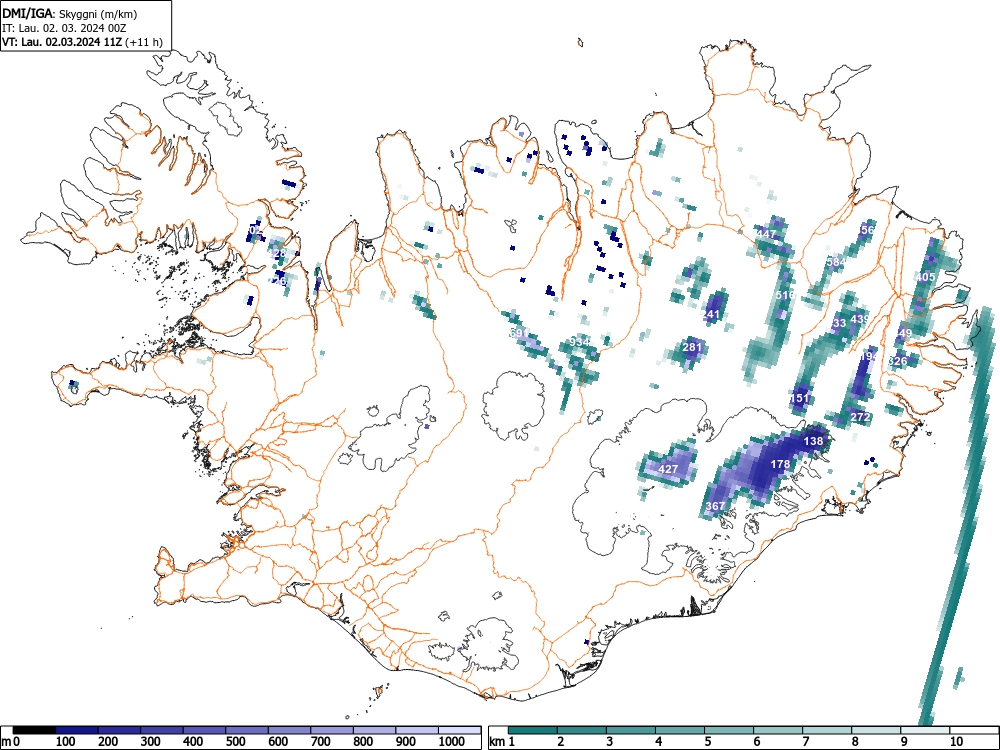Click the legend swatch between 100 and 200 m
The image size is (1000, 750).
(77, 729)
